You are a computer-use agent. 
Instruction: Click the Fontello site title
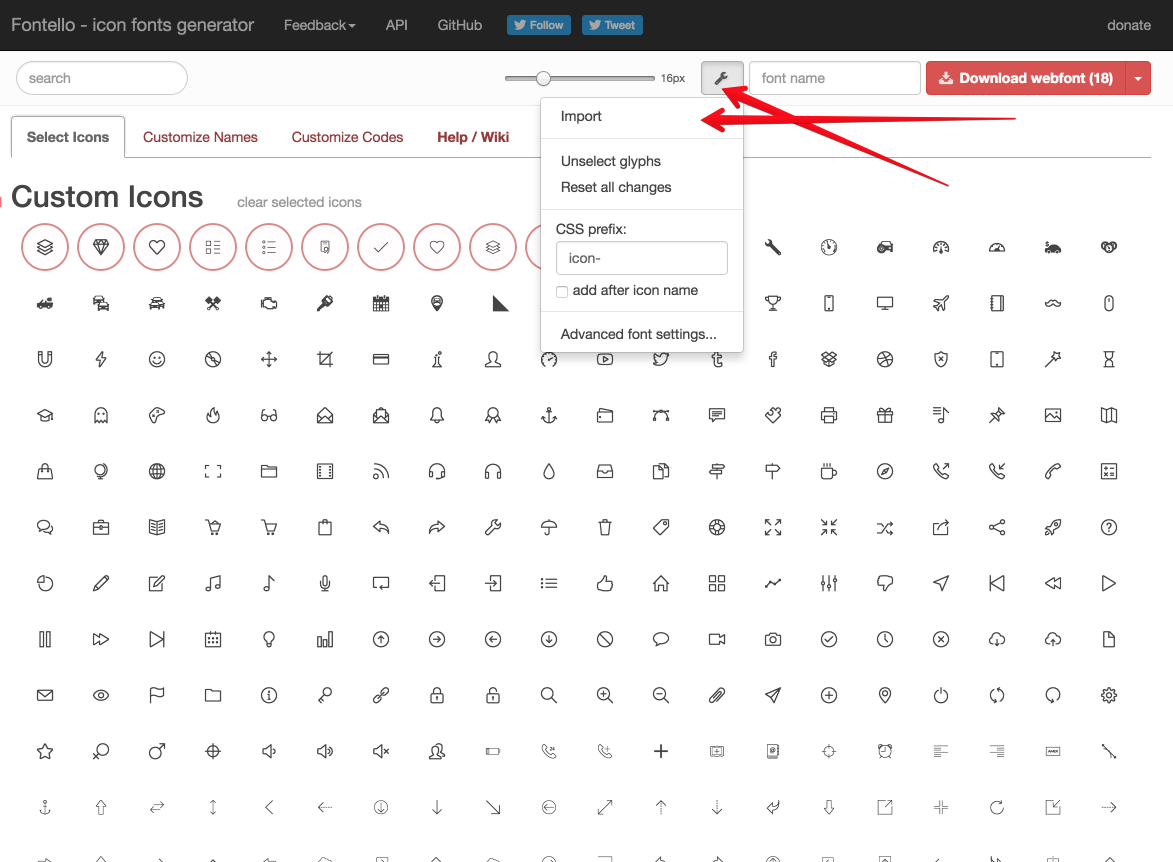[132, 25]
